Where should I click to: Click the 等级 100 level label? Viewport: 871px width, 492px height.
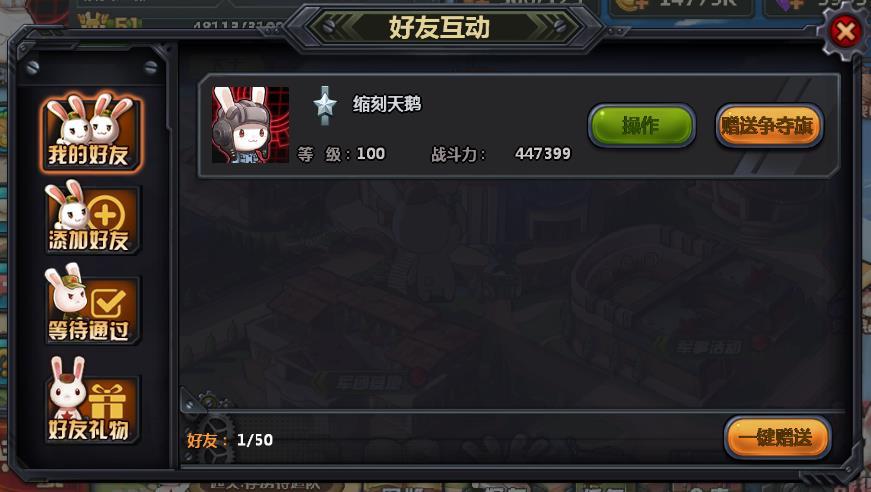click(341, 154)
